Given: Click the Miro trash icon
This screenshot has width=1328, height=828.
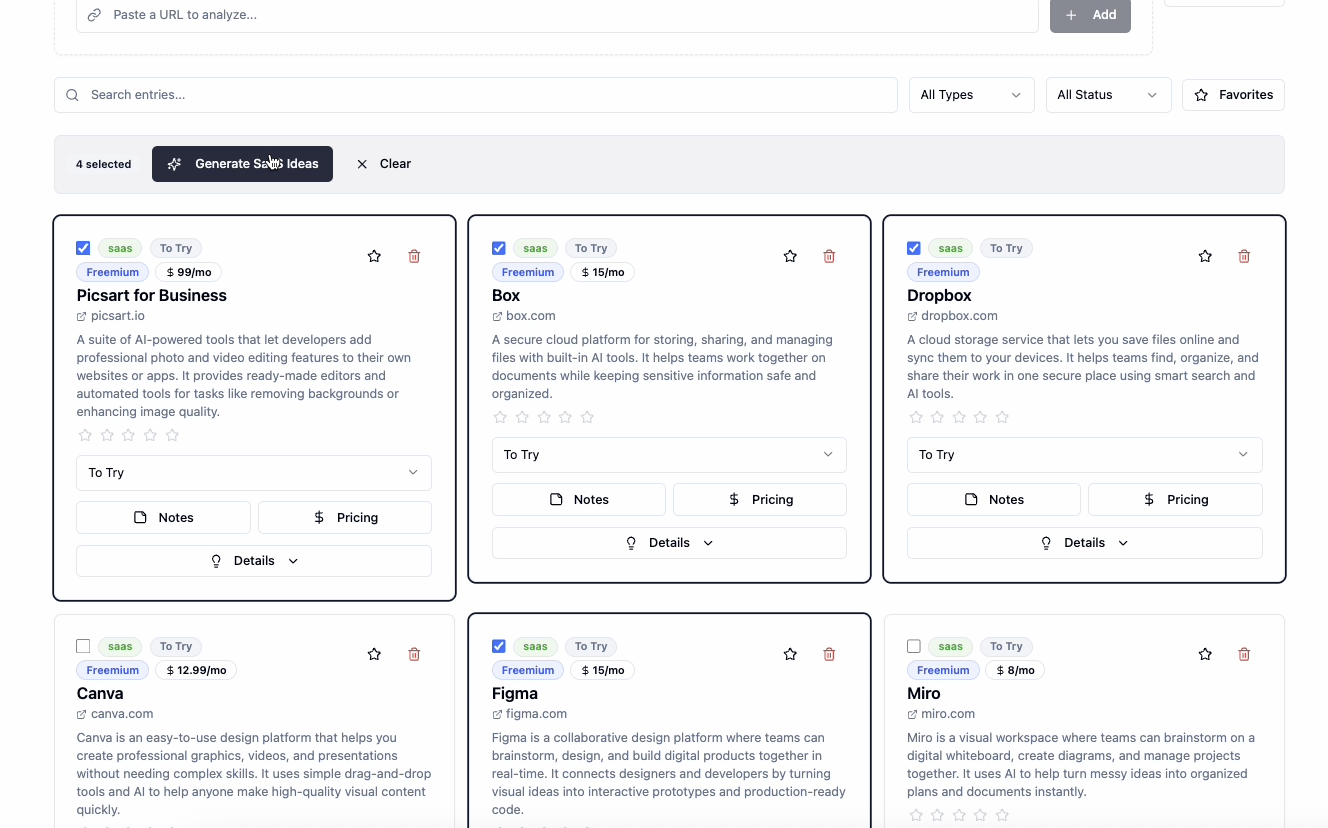Looking at the screenshot, I should point(1244,654).
